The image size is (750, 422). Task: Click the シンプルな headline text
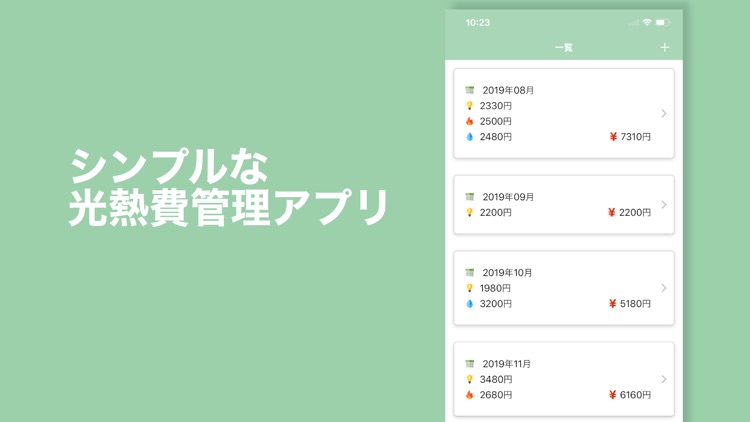168,166
